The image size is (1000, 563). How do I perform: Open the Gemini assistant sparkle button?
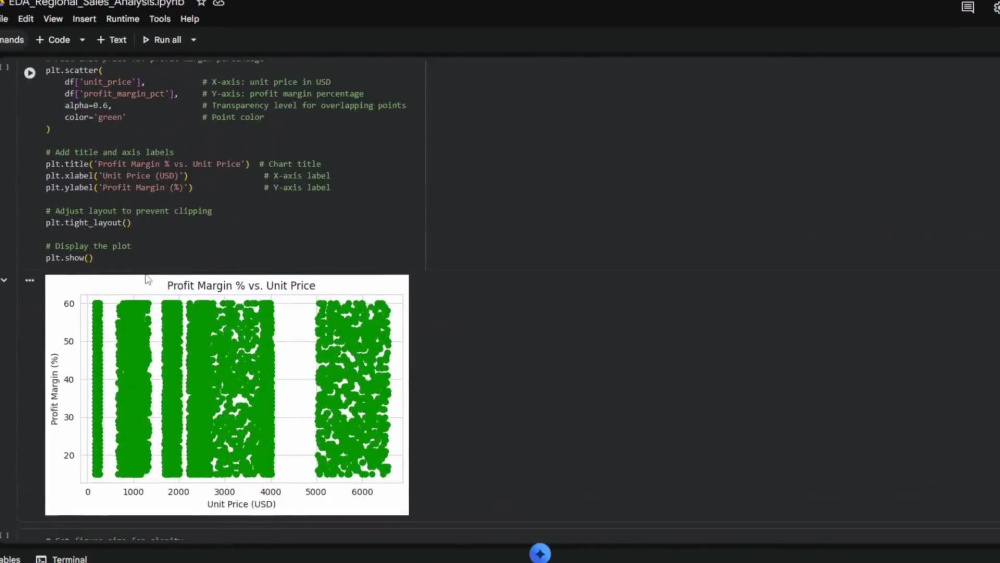point(540,553)
